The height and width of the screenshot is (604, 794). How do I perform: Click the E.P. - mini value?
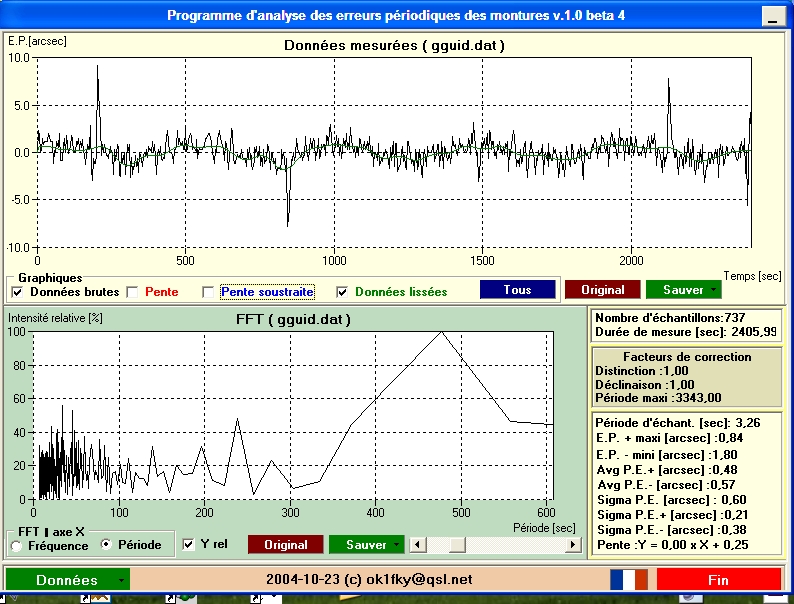point(666,455)
